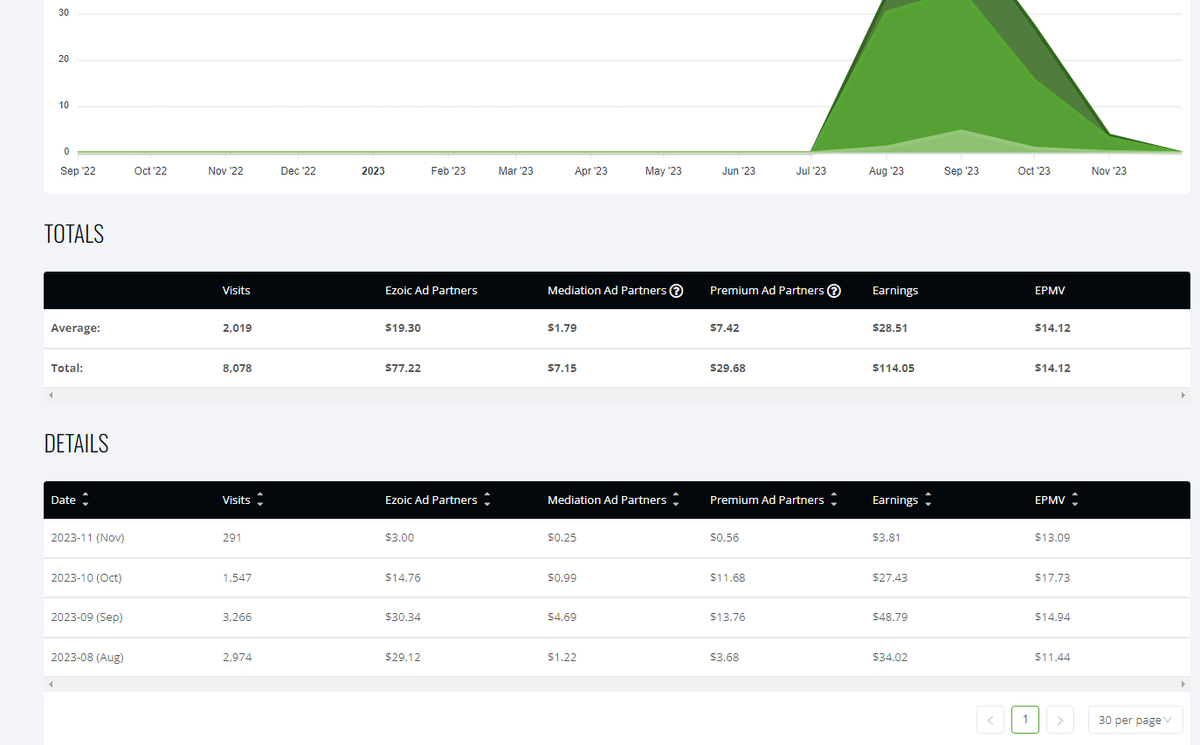Image resolution: width=1200 pixels, height=745 pixels.
Task: Sort the EPMV column
Action: pyautogui.click(x=1072, y=499)
